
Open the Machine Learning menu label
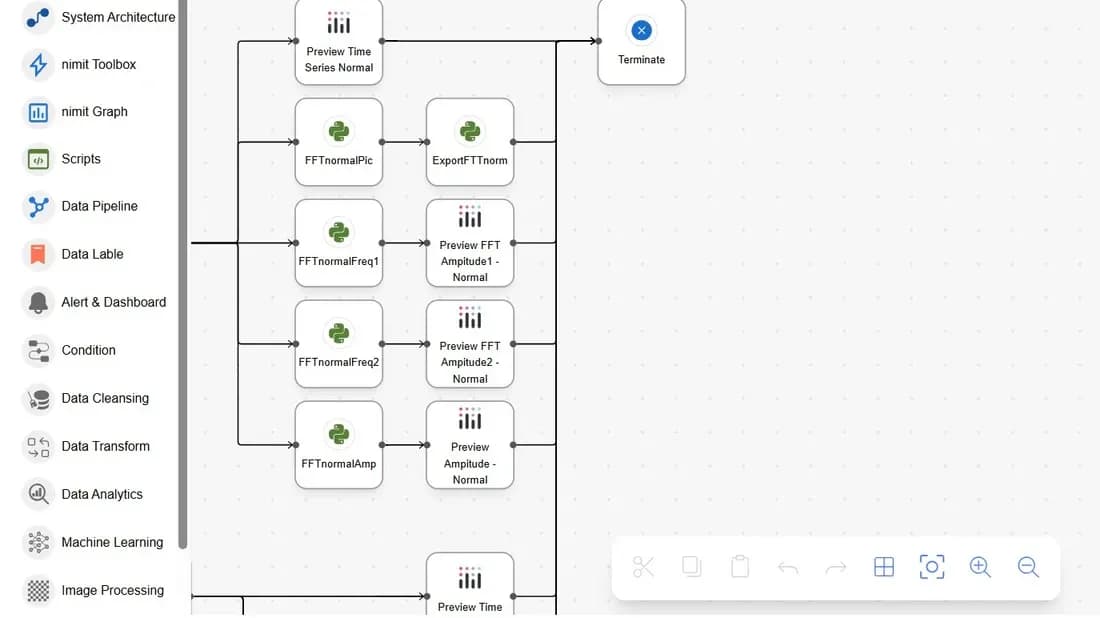pos(112,542)
